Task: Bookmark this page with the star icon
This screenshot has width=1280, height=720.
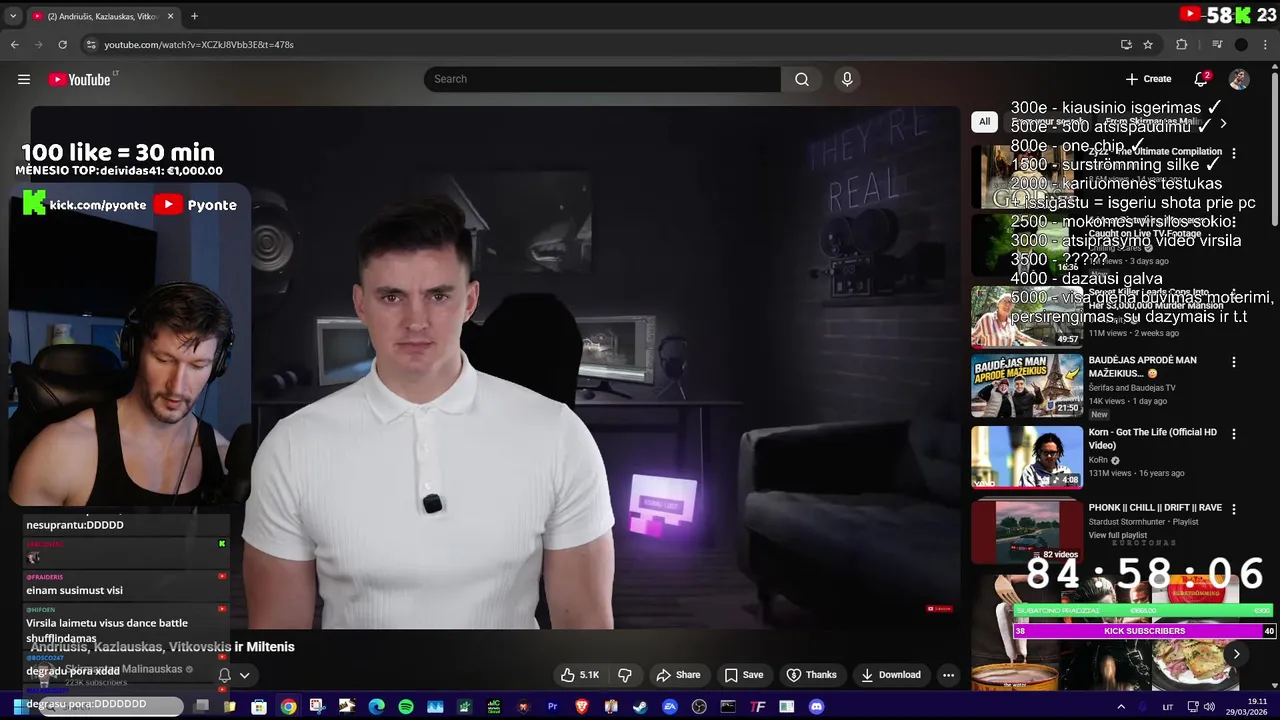Action: tap(1148, 44)
